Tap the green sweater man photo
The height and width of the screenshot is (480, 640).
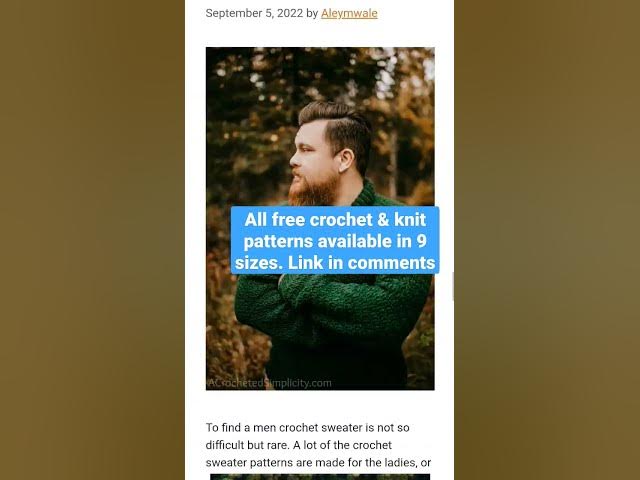click(x=320, y=219)
